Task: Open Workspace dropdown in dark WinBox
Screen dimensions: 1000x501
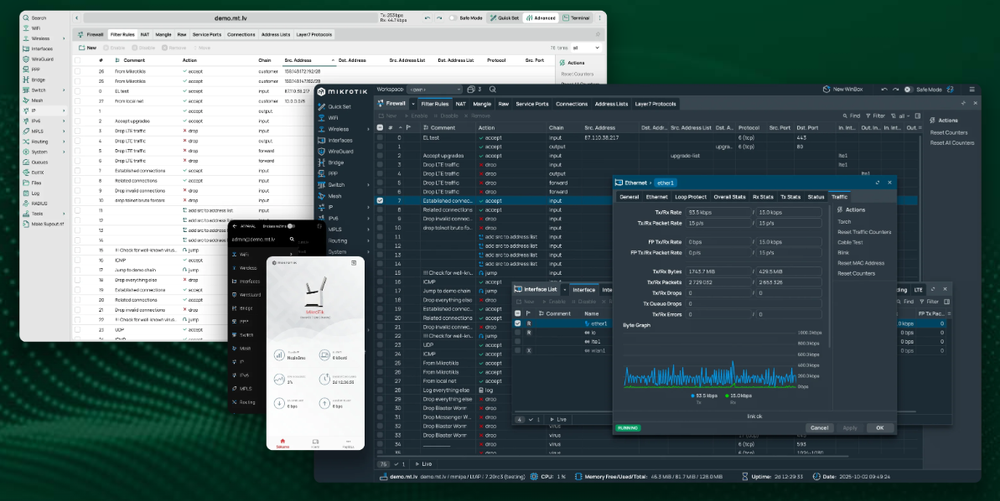Action: click(435, 89)
